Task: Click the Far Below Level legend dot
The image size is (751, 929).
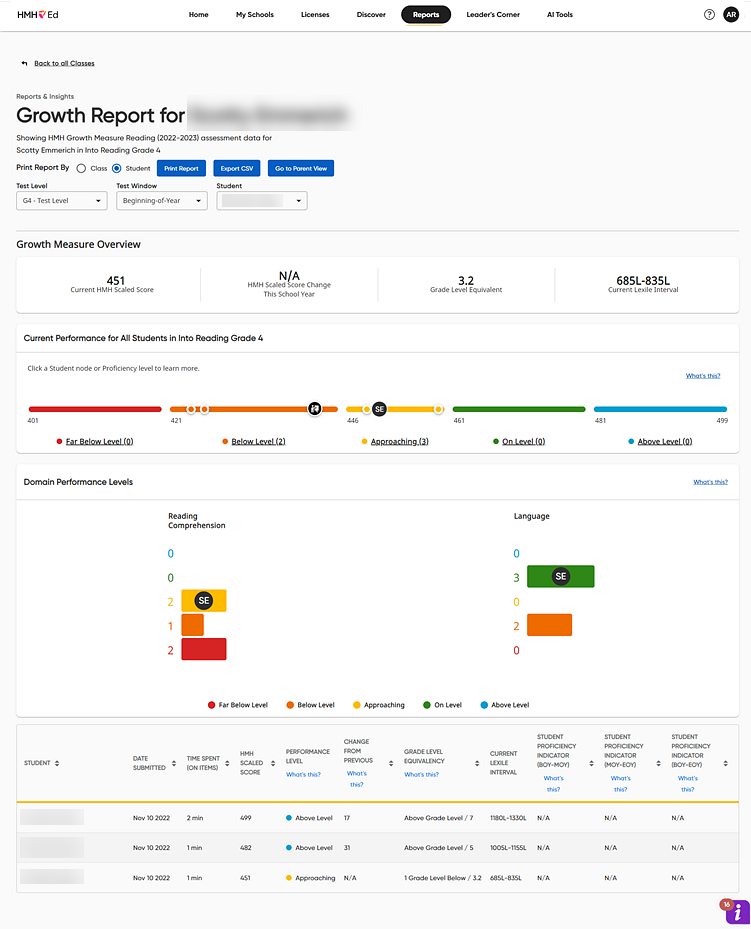Action: coord(211,705)
